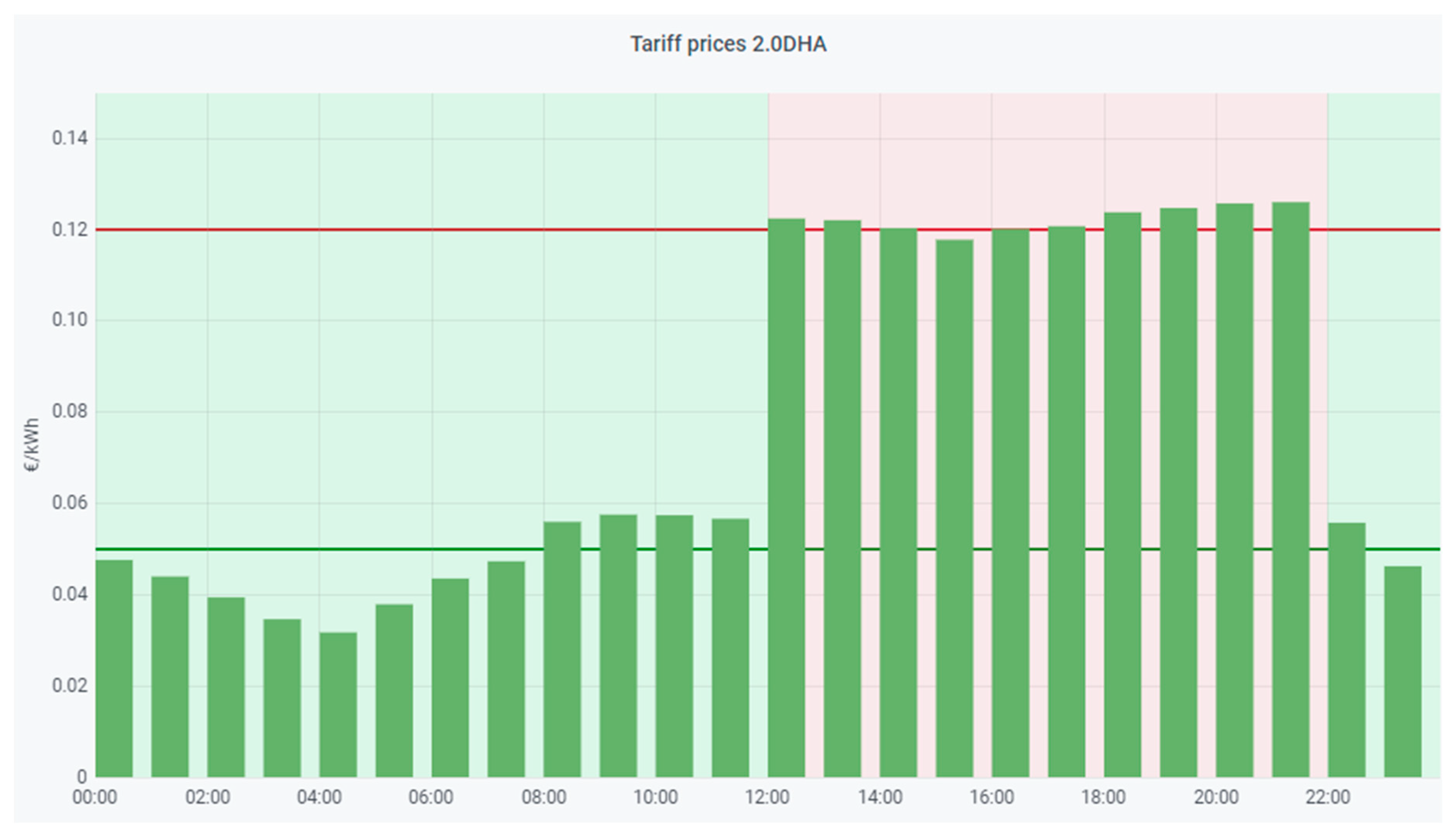Click the 0.10 y-axis tick label

pyautogui.click(x=69, y=319)
